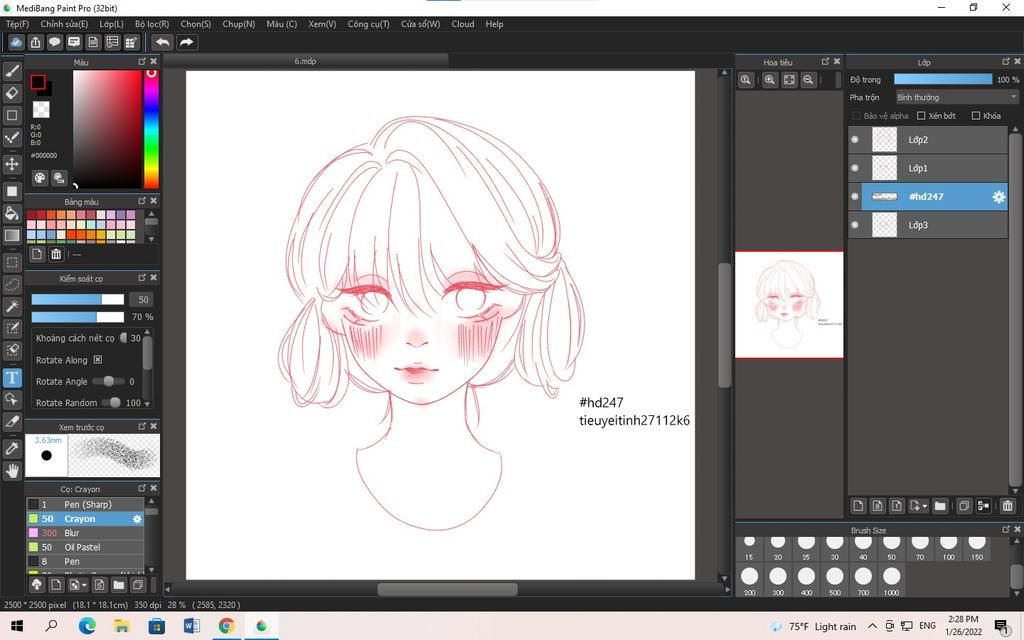This screenshot has height=640, width=1024.
Task: Add a new layer folder in Layer panel
Action: [x=940, y=505]
